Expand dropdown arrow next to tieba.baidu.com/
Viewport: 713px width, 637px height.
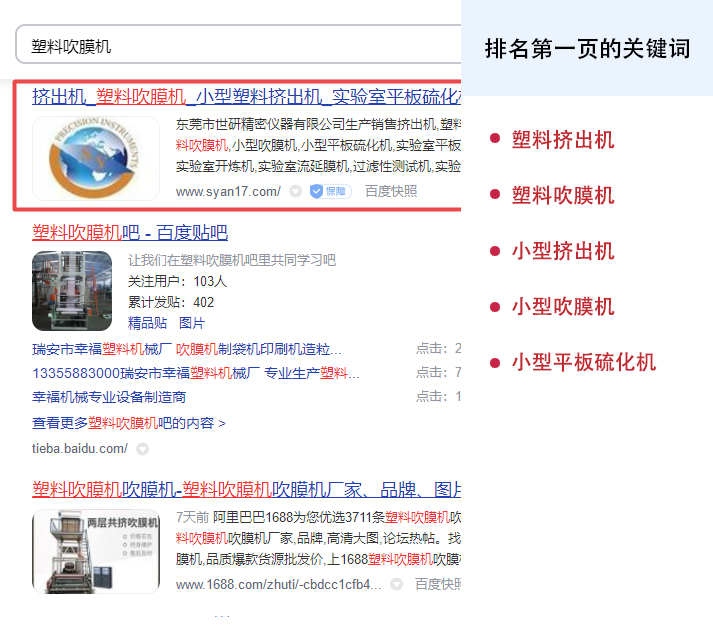142,449
